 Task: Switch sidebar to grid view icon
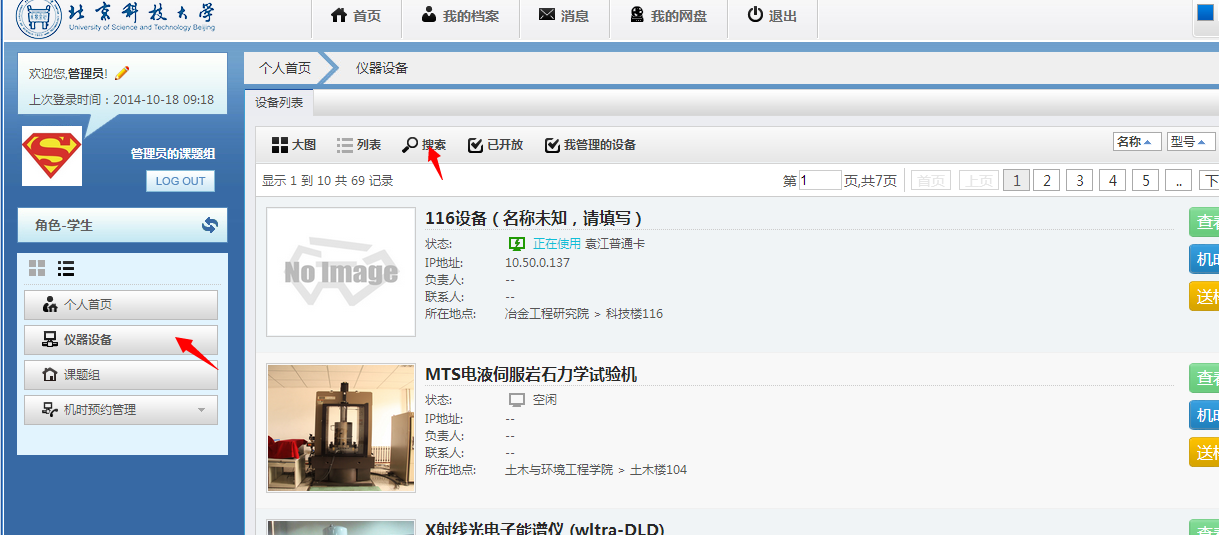coord(37,268)
